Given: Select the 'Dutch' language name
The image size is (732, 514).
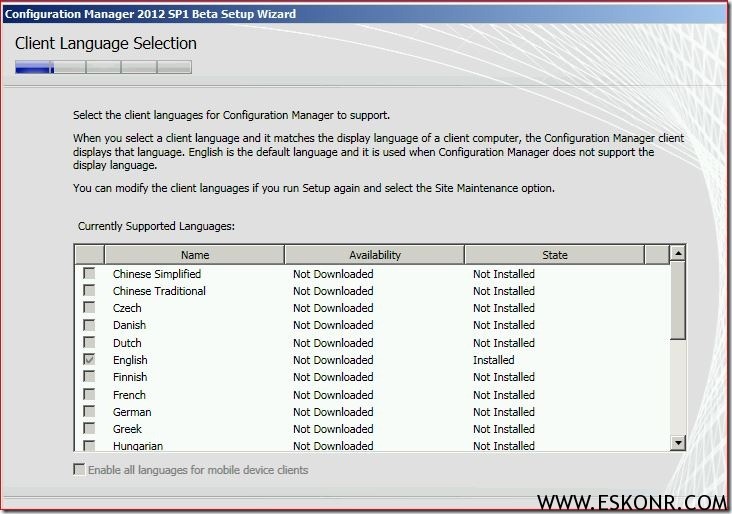Looking at the screenshot, I should (x=127, y=343).
